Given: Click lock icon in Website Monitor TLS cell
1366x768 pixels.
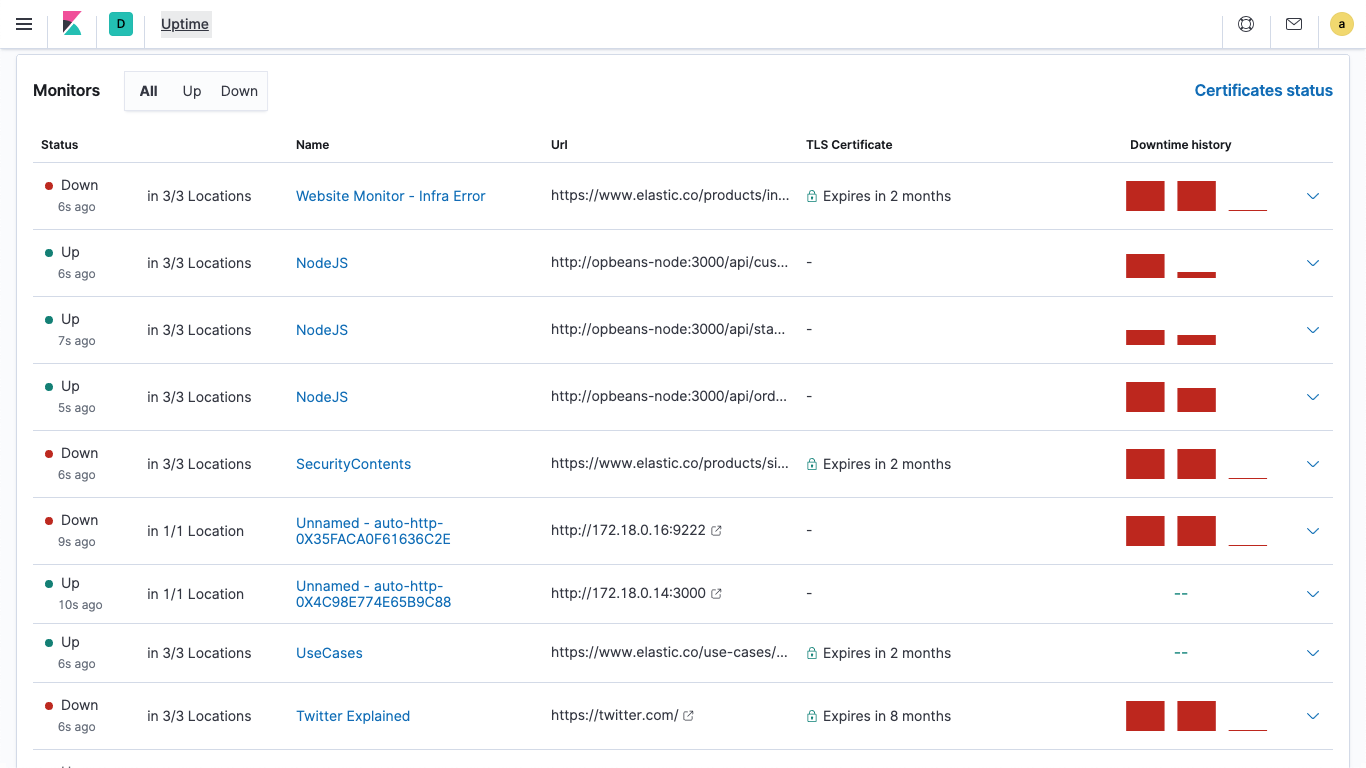Looking at the screenshot, I should [x=812, y=196].
